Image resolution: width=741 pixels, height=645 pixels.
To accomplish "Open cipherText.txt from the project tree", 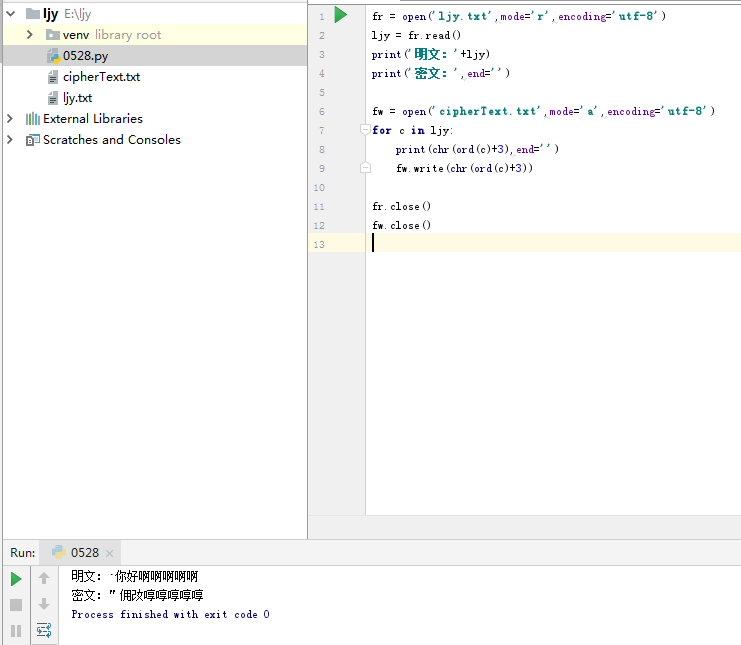I will pos(101,77).
